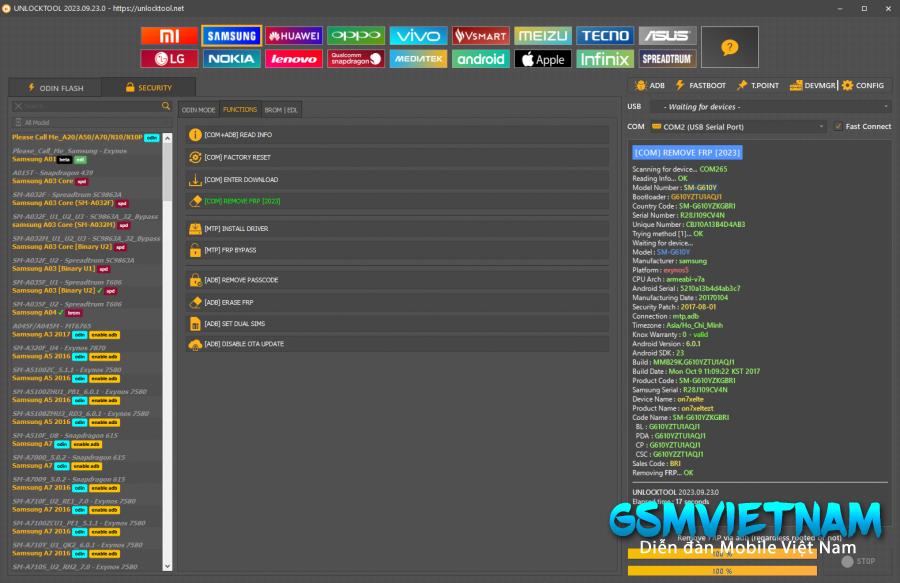900x583 pixels.
Task: Select the OPPO brand logo
Action: point(356,36)
